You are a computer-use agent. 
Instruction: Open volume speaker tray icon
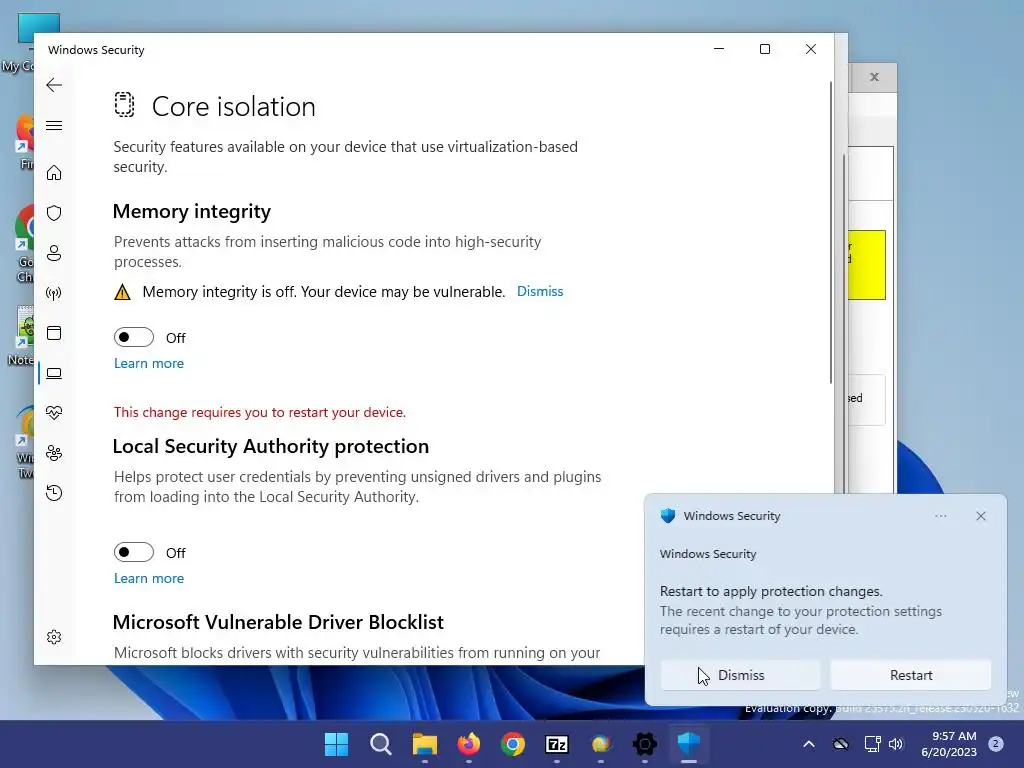point(896,744)
